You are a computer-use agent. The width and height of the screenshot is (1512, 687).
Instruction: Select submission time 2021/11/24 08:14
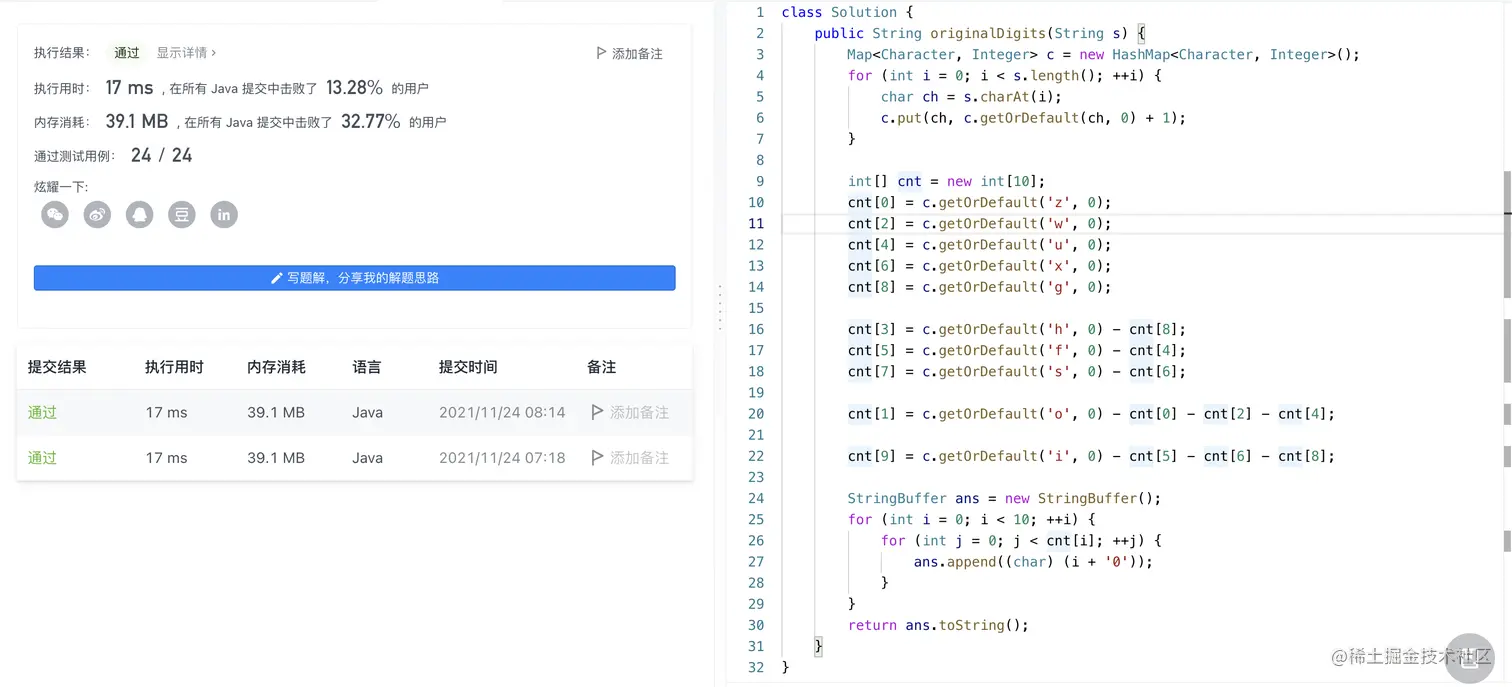coord(502,412)
